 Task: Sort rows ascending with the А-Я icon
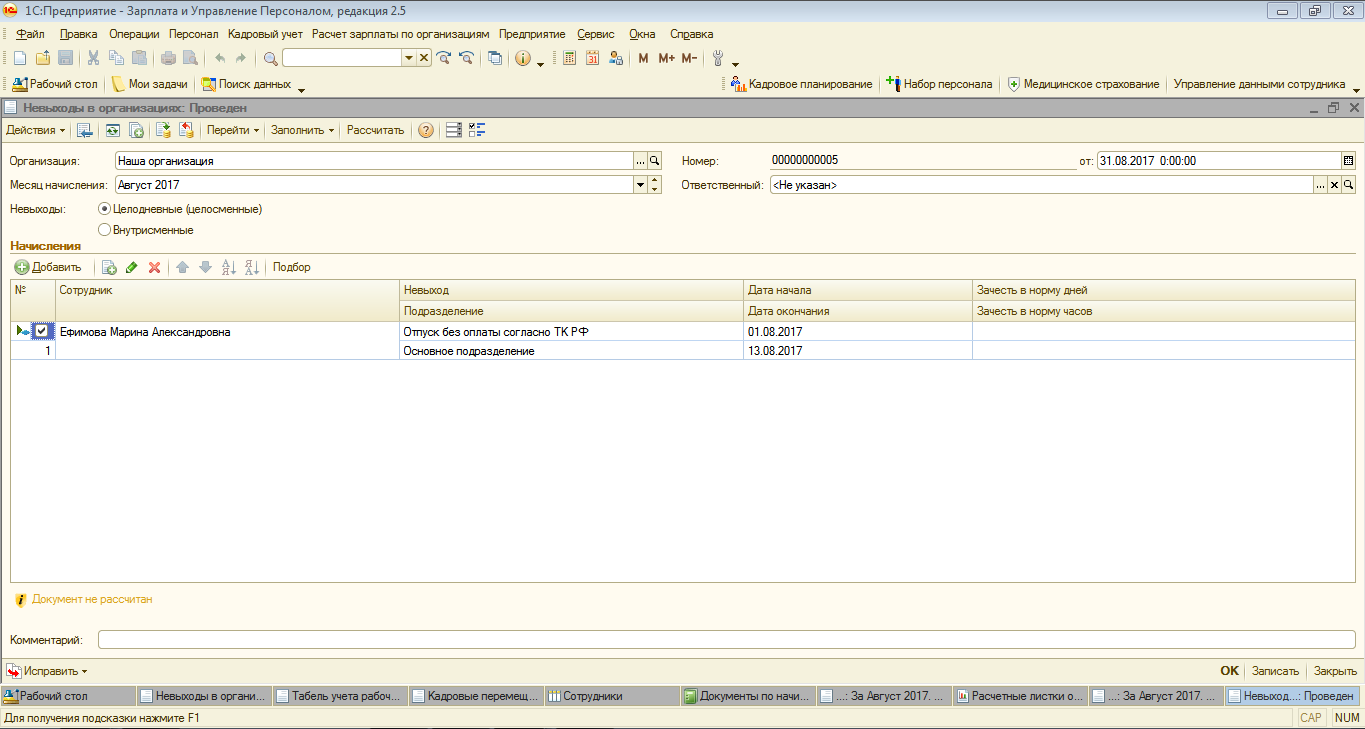228,267
